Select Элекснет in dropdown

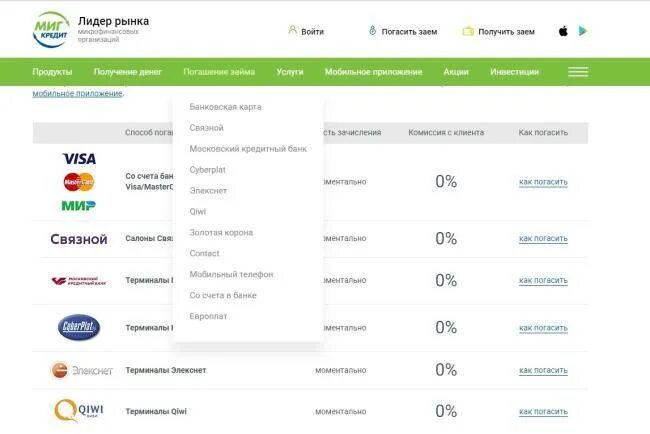(208, 191)
